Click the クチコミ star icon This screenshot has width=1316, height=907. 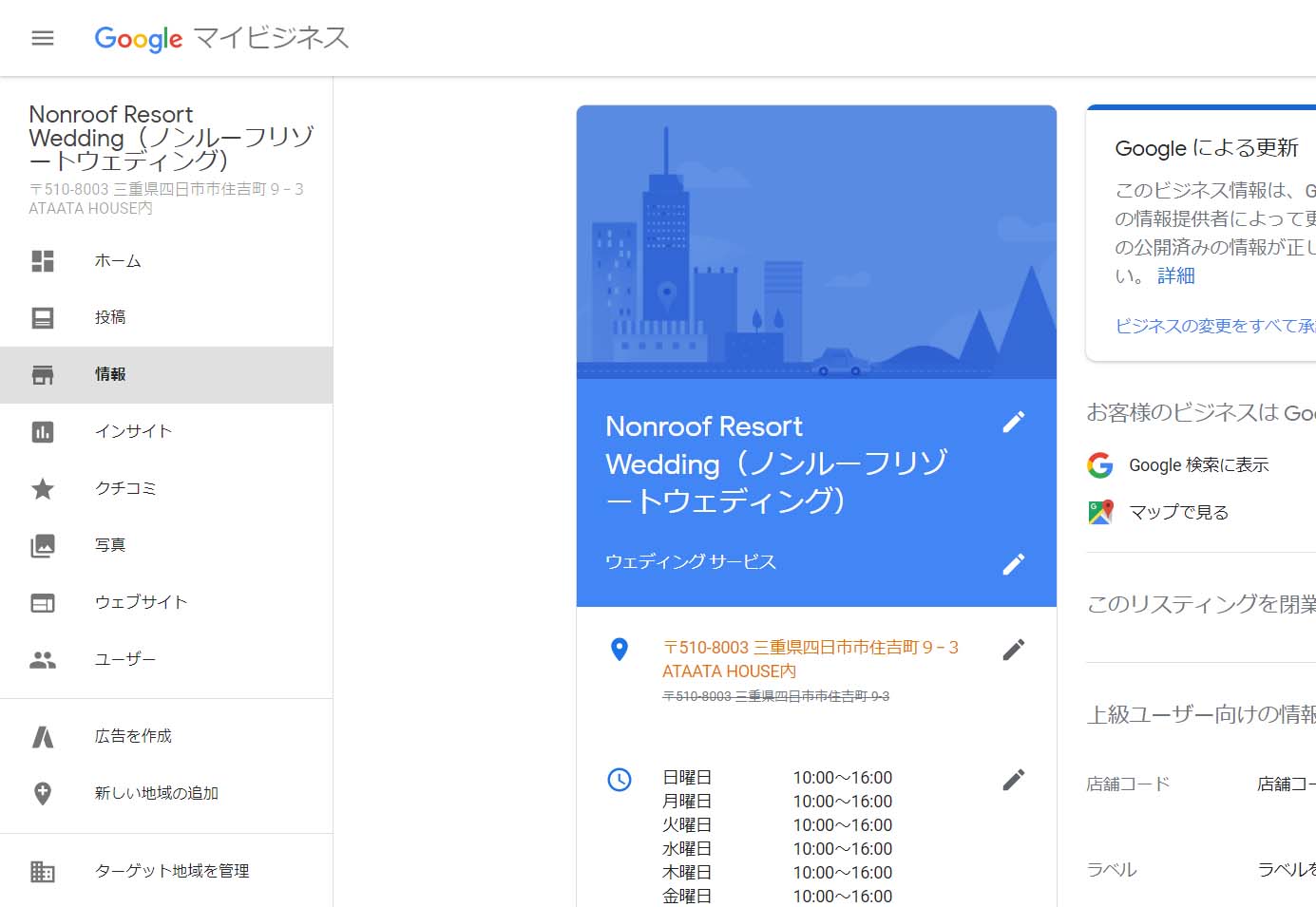point(43,489)
